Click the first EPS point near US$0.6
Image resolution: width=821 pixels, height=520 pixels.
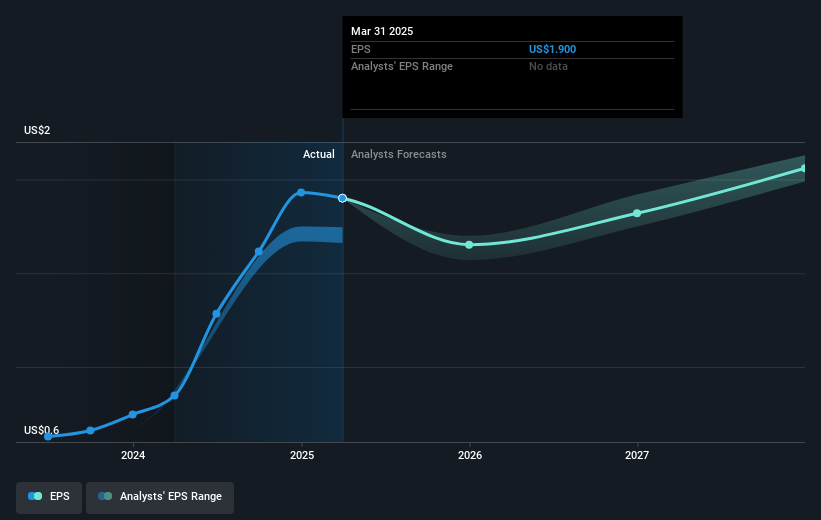[x=48, y=436]
